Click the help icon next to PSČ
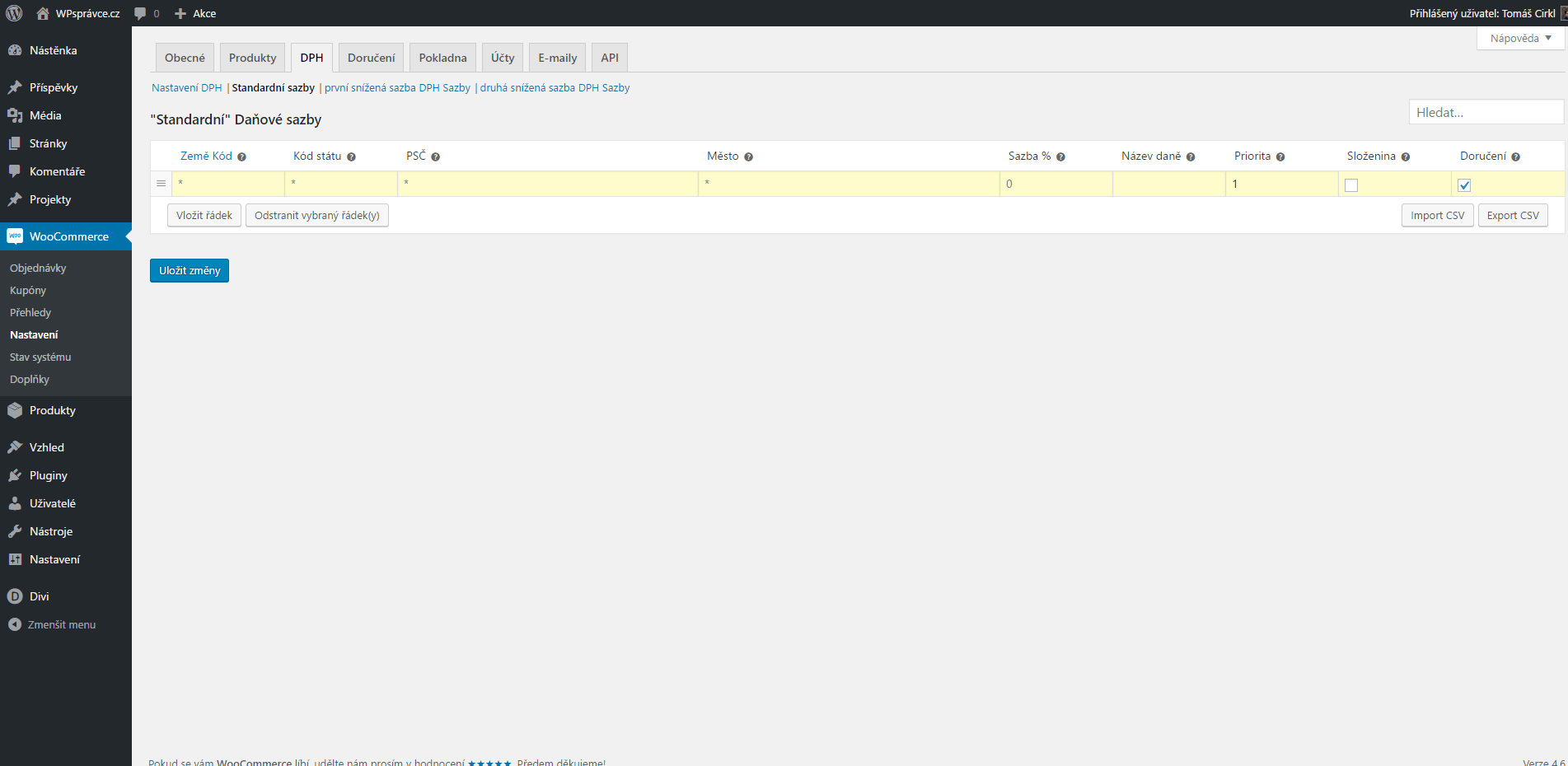 click(x=435, y=156)
